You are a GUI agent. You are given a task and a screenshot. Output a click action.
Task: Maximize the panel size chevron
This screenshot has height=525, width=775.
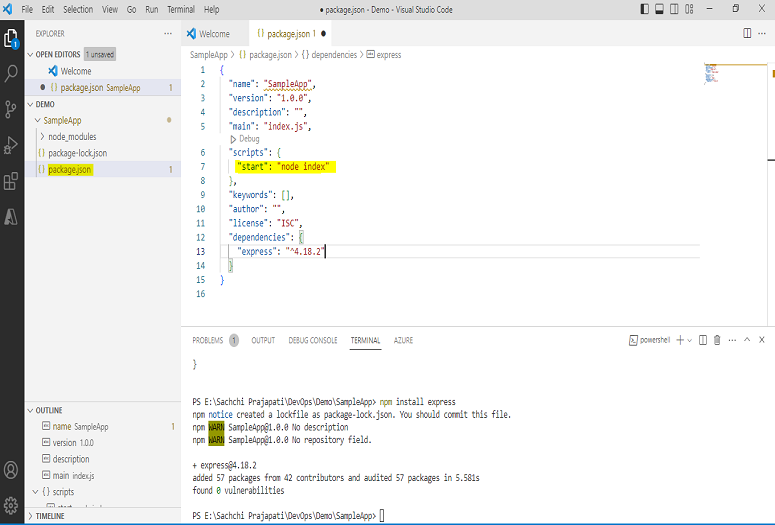[747, 340]
